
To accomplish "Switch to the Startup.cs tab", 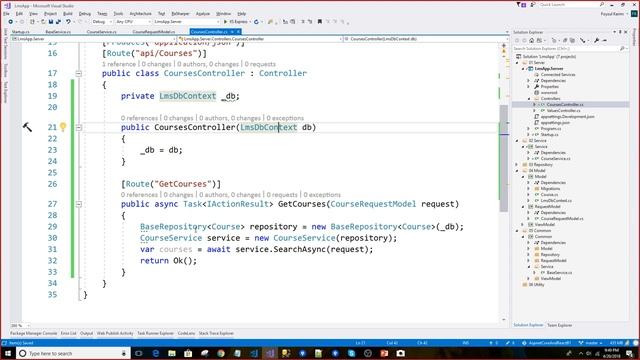I will click(x=20, y=31).
